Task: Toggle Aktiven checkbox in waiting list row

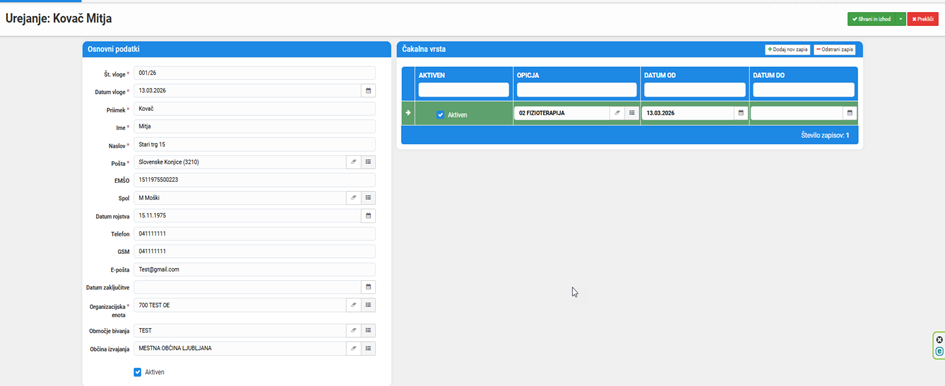Action: (x=441, y=114)
